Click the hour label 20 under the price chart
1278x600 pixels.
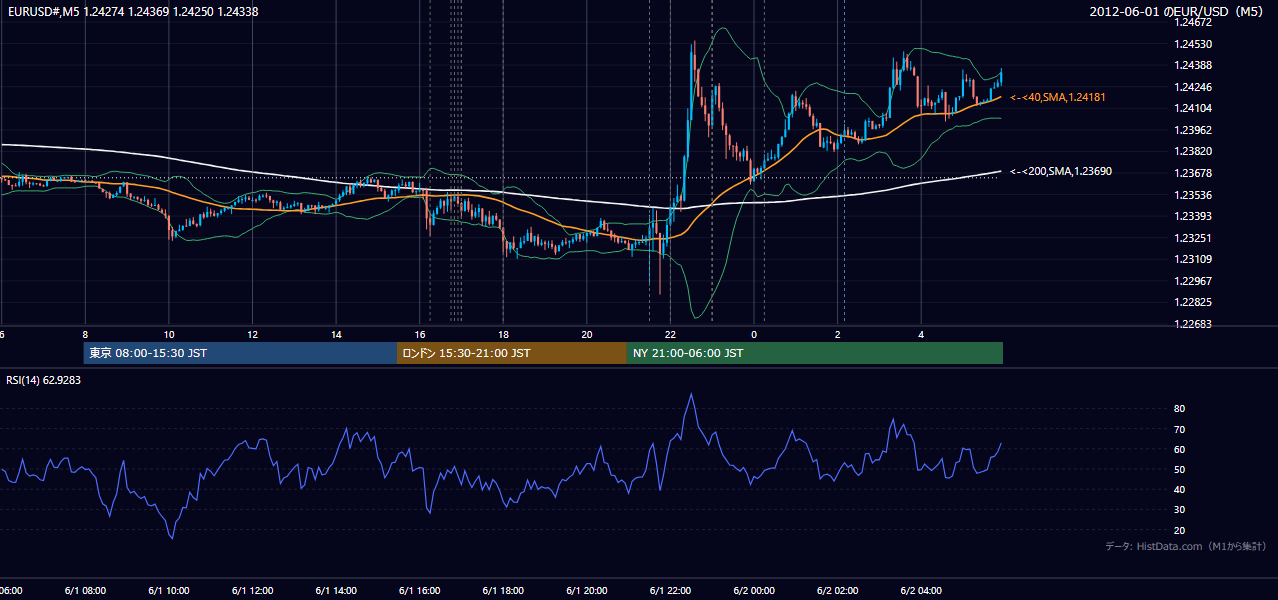[587, 335]
